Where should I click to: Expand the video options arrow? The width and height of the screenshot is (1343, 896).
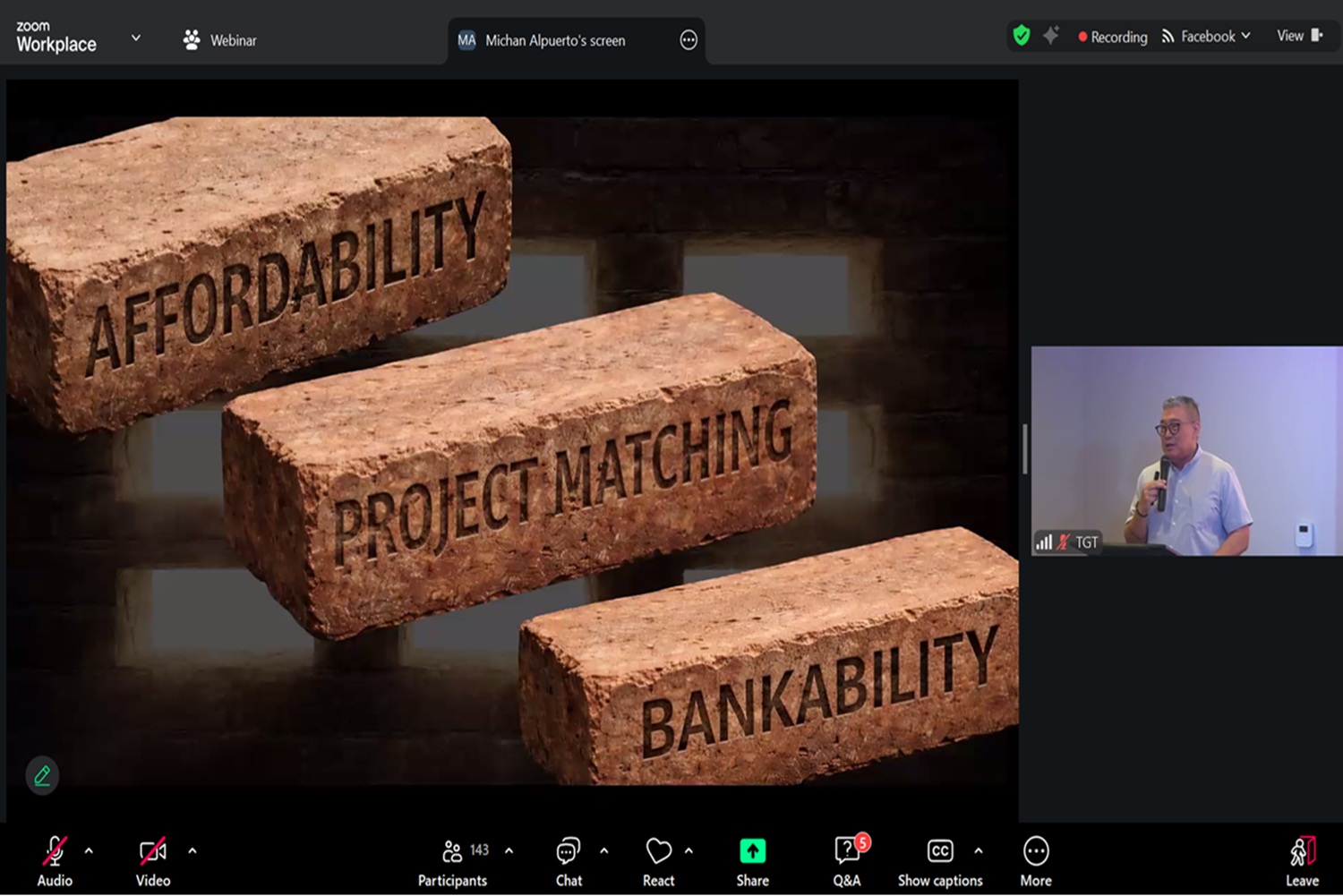pos(192,850)
